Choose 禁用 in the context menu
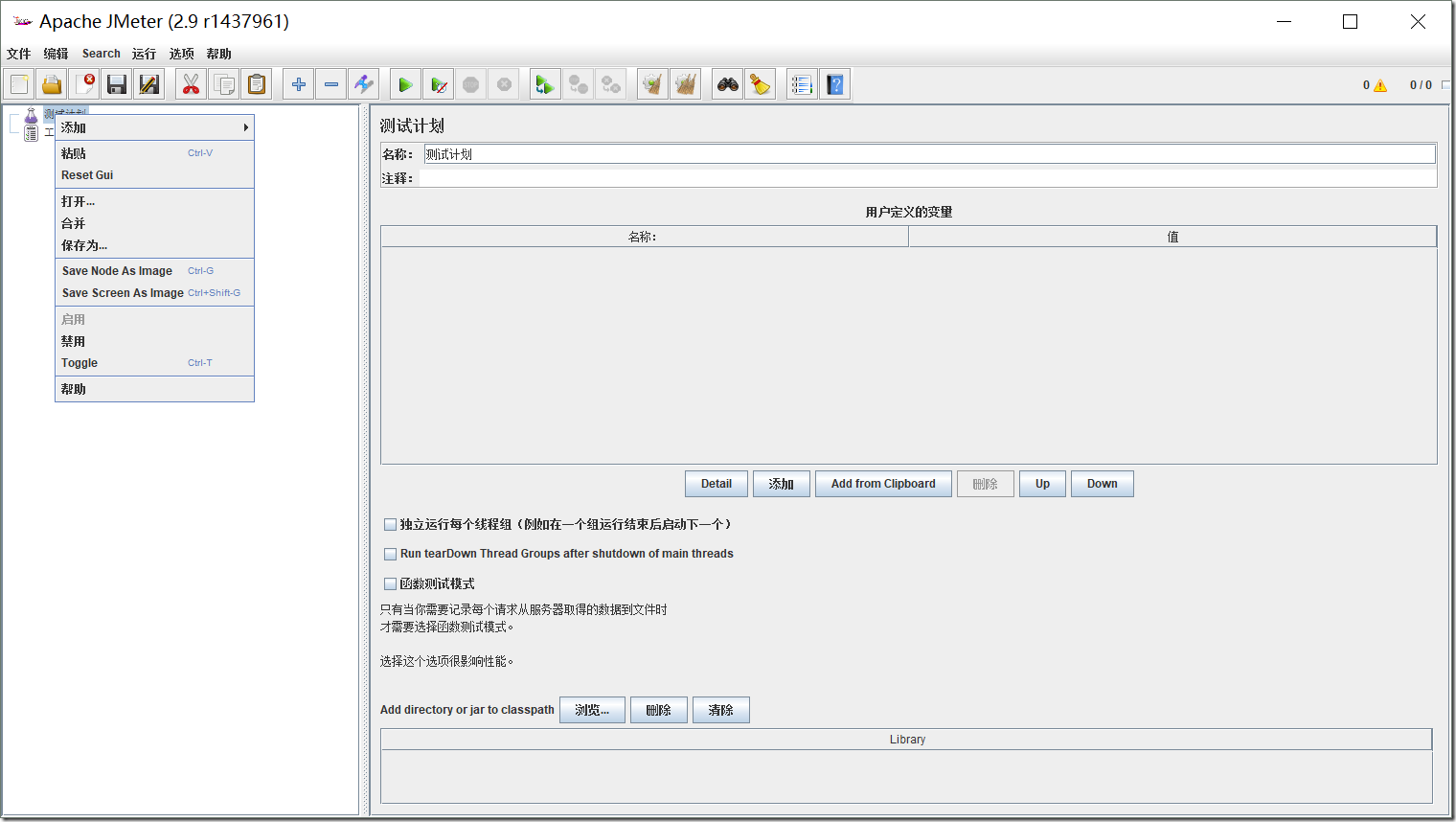1456x822 pixels. tap(154, 341)
